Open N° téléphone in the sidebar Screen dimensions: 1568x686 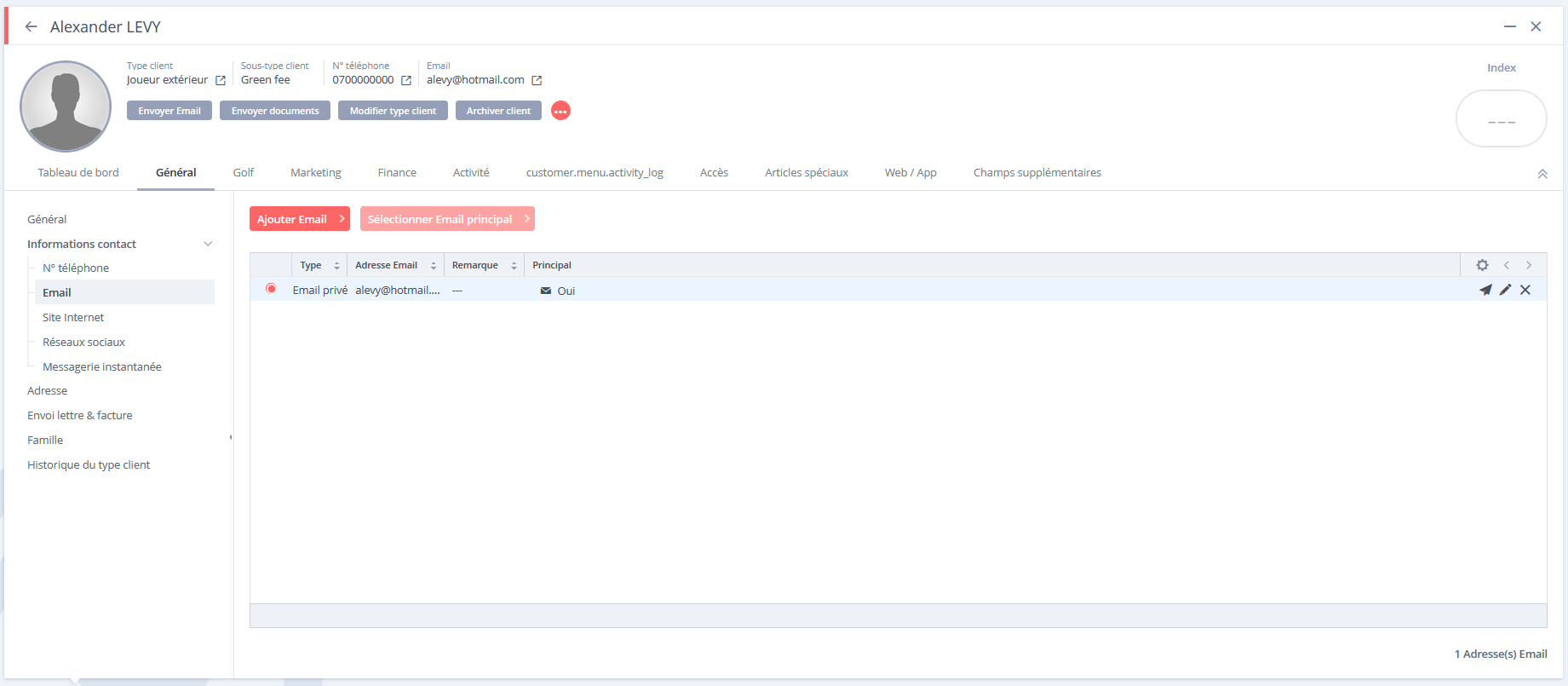pos(76,268)
